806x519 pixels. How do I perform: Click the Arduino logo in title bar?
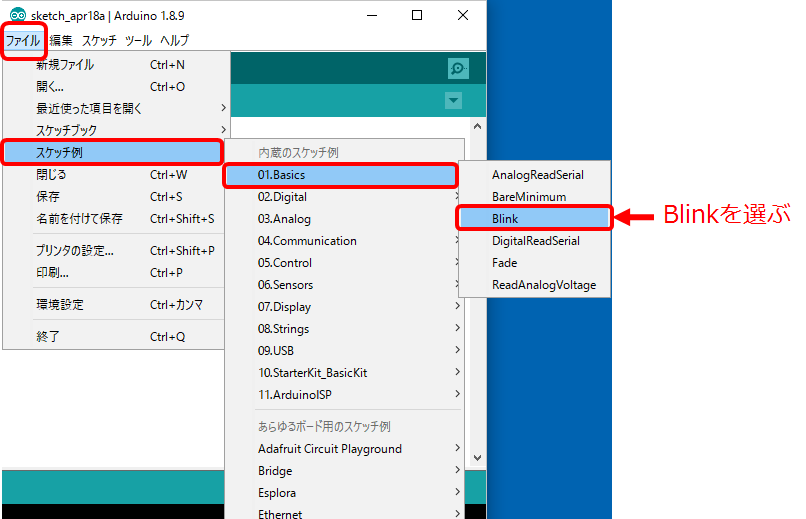(18, 15)
